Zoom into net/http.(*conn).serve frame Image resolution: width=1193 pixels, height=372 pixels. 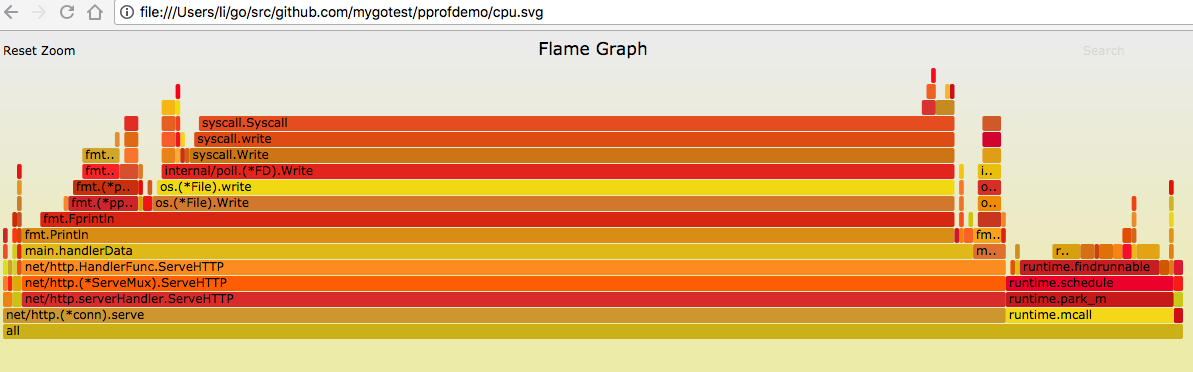click(x=504, y=315)
